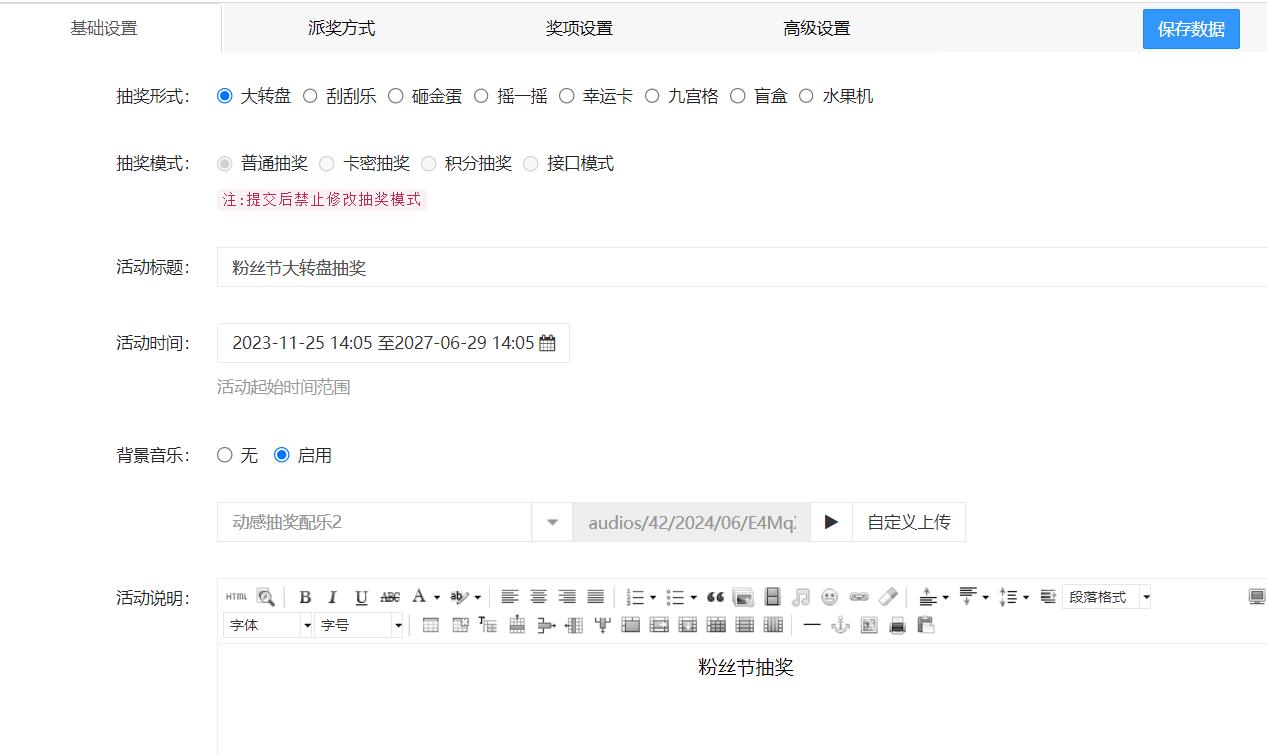Open the 动感抽奖配乐2 music dropdown

point(552,522)
